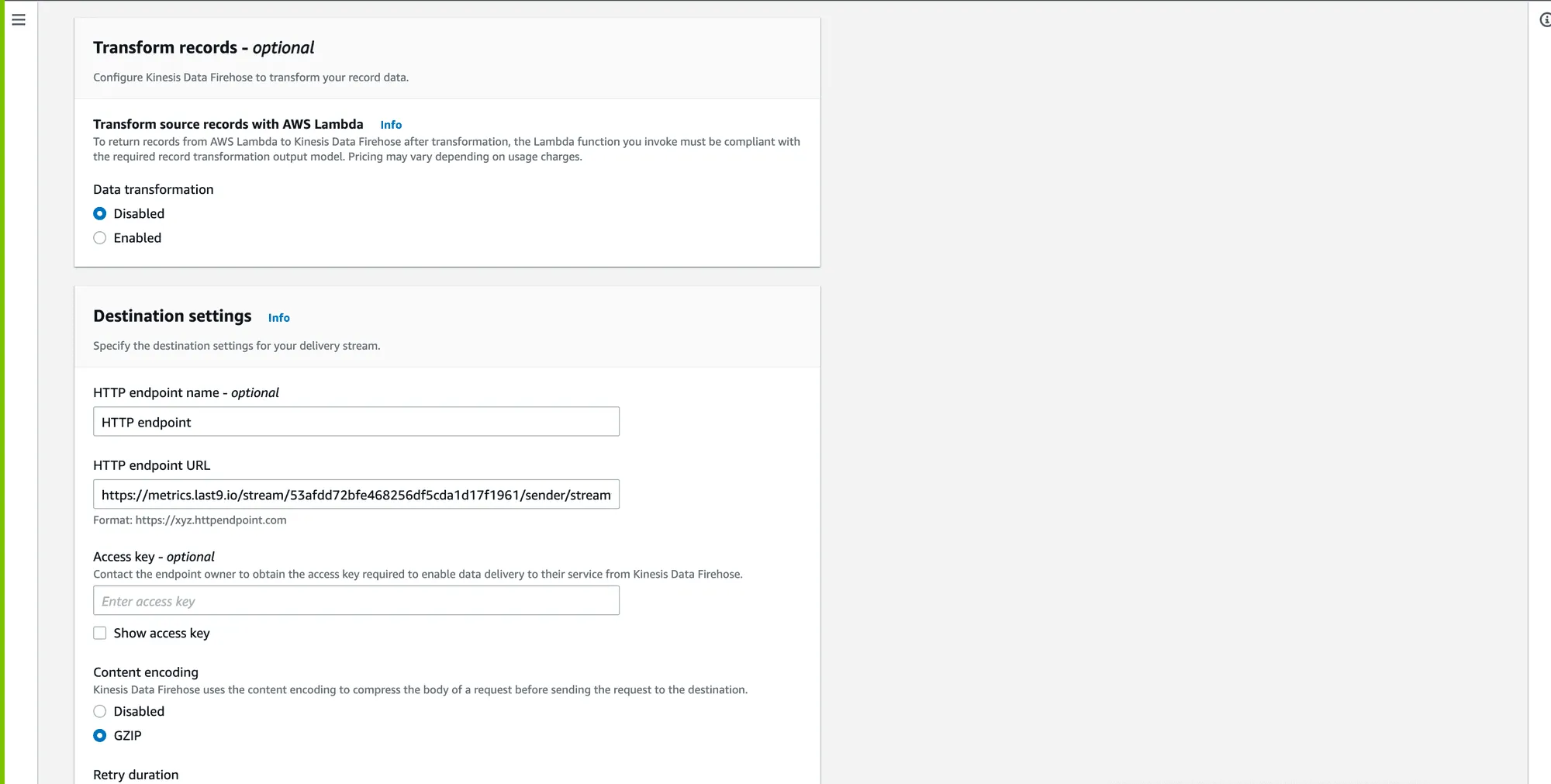Open Info next to the Destination settings heading
1551x784 pixels.
click(278, 318)
